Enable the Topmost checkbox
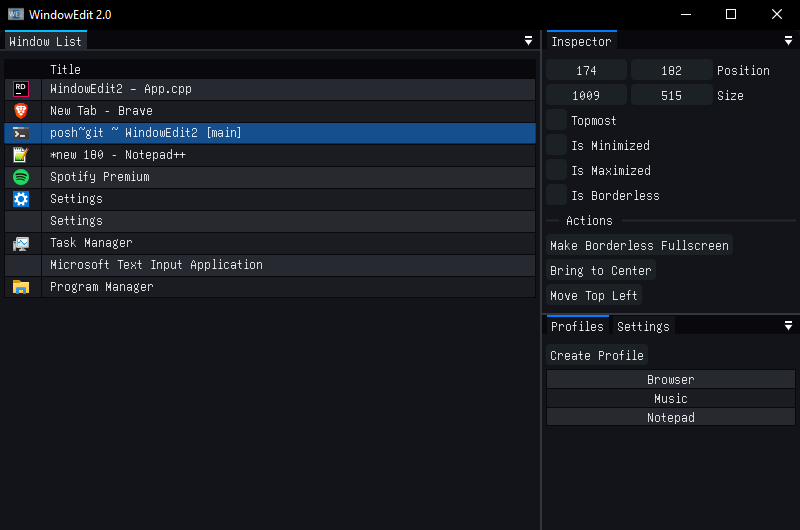The width and height of the screenshot is (800, 530). [x=556, y=121]
